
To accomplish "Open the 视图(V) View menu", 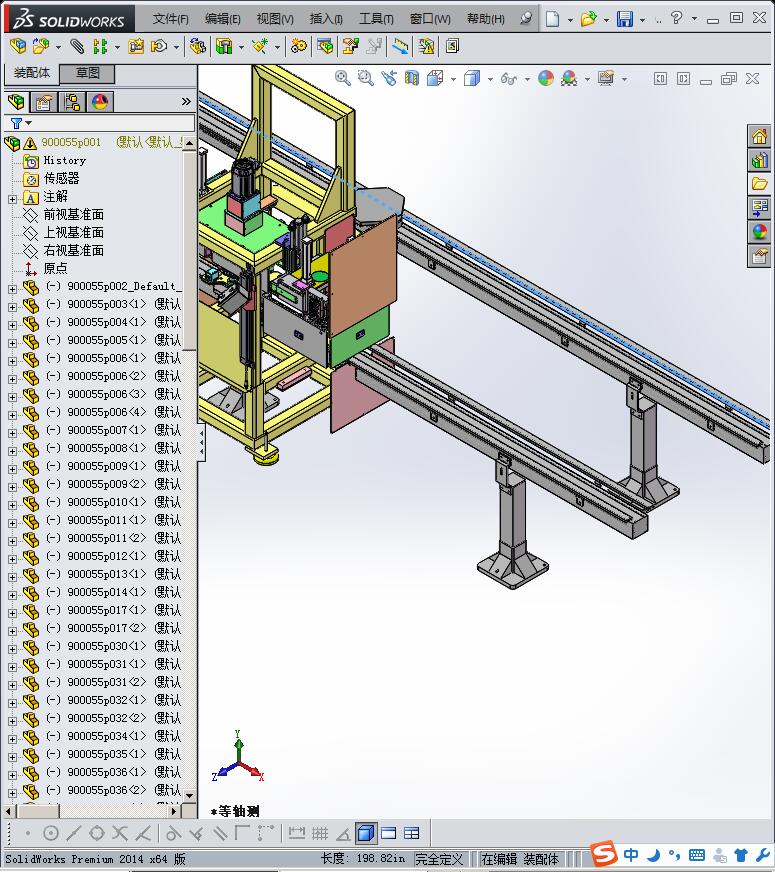I will (x=275, y=19).
